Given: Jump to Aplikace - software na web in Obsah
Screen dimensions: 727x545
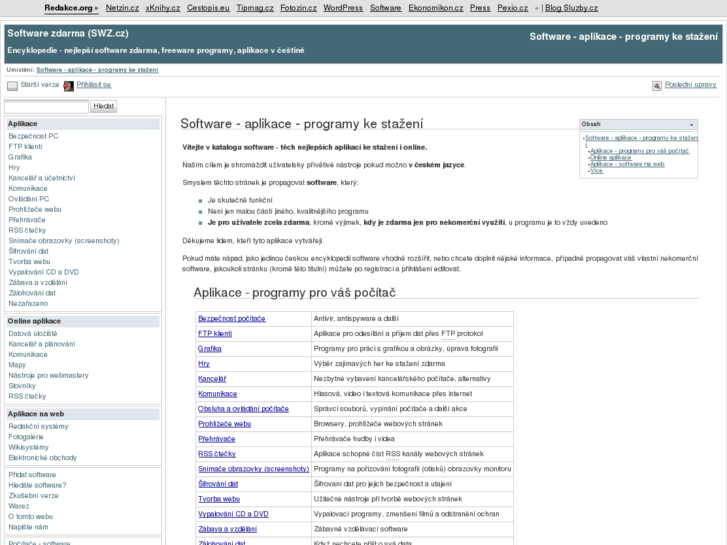Looking at the screenshot, I should point(627,164).
